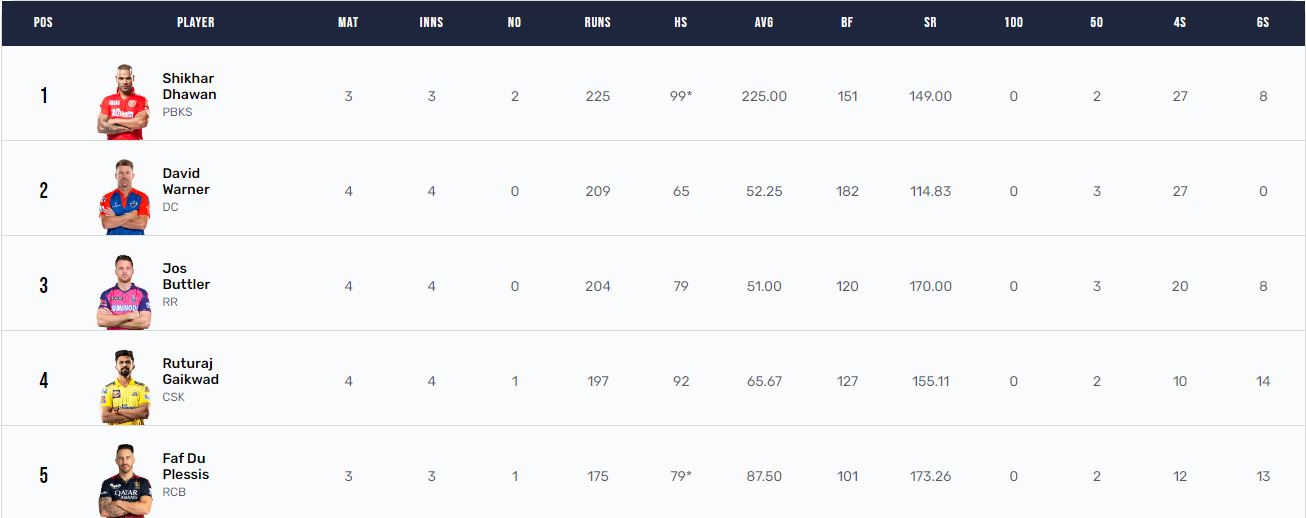1306x518 pixels.
Task: Sort by SR column header
Action: (930, 22)
